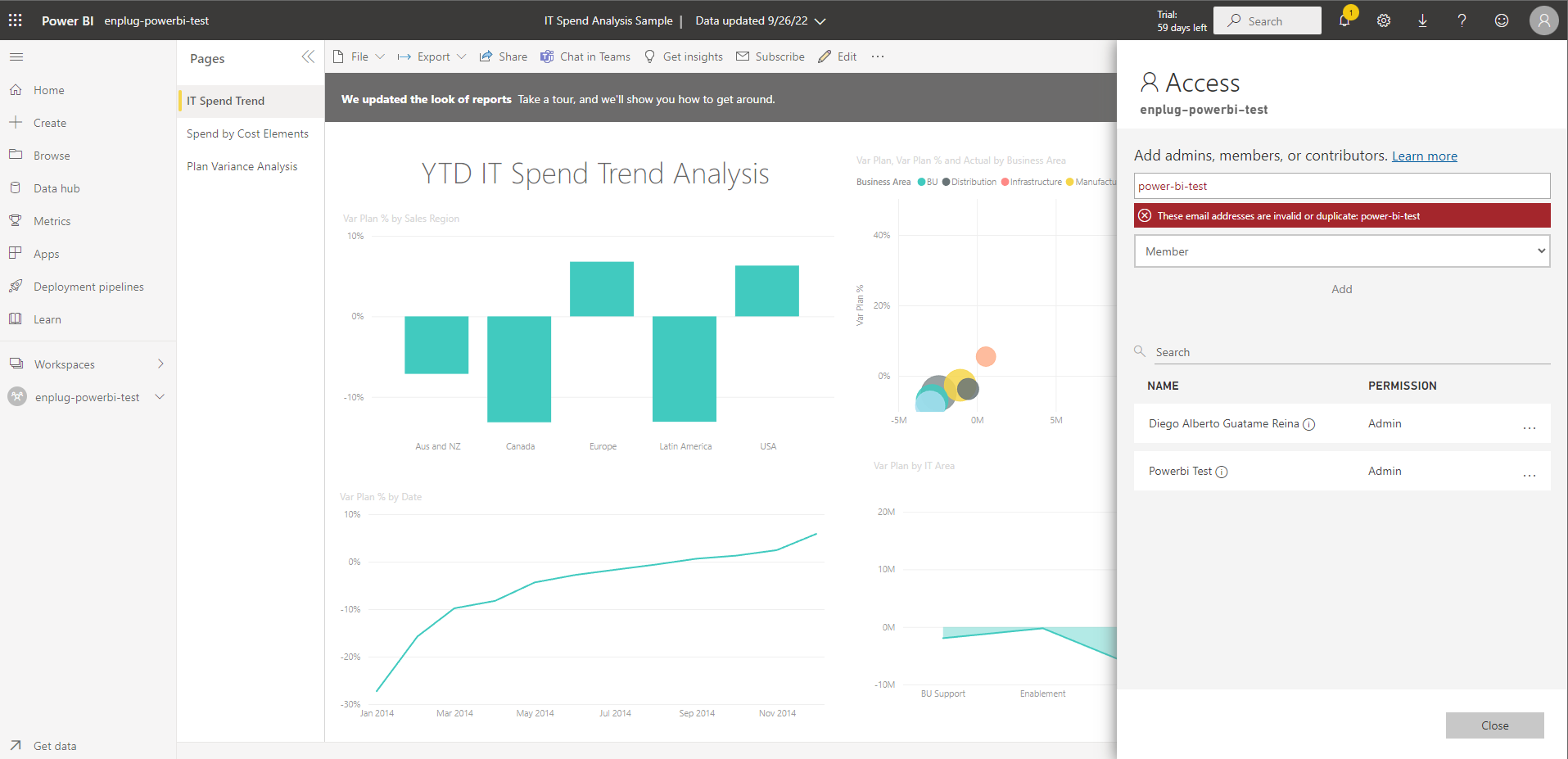Viewport: 1568px width, 759px height.
Task: Select Spend by Cost Elements page
Action: [x=251, y=133]
